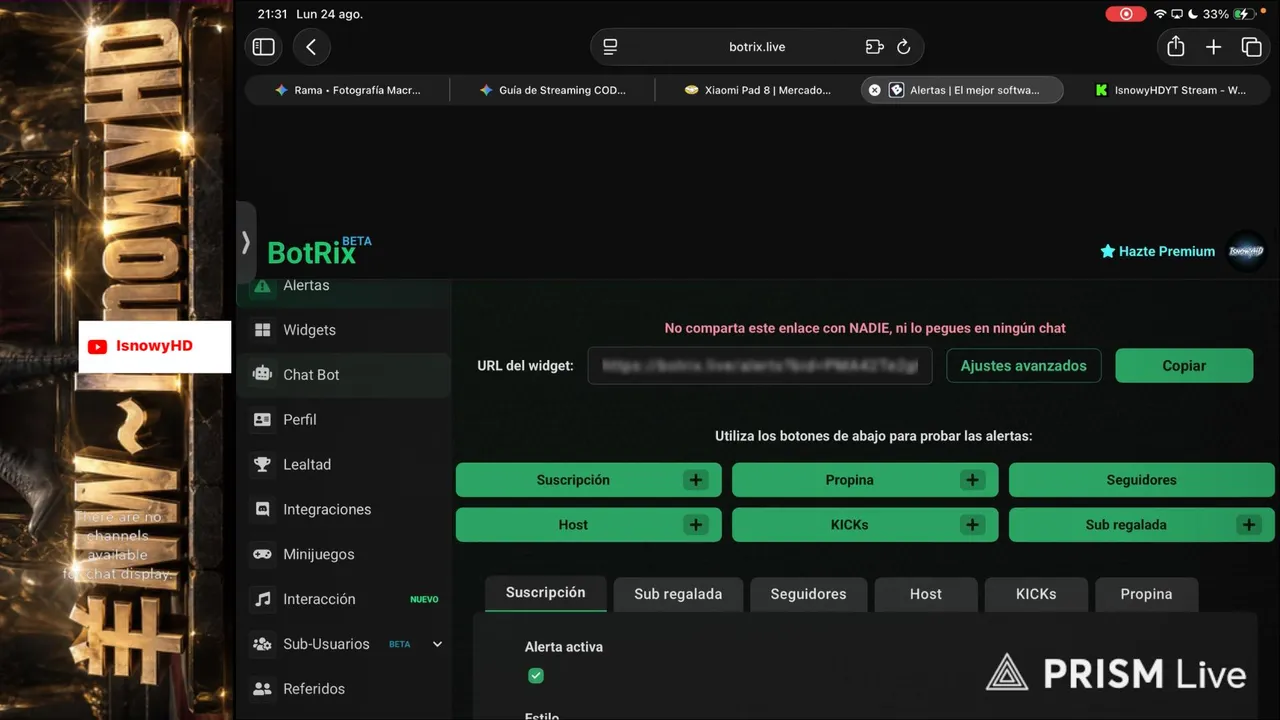Open Ajustes avanzados
This screenshot has width=1280, height=720.
click(1024, 366)
